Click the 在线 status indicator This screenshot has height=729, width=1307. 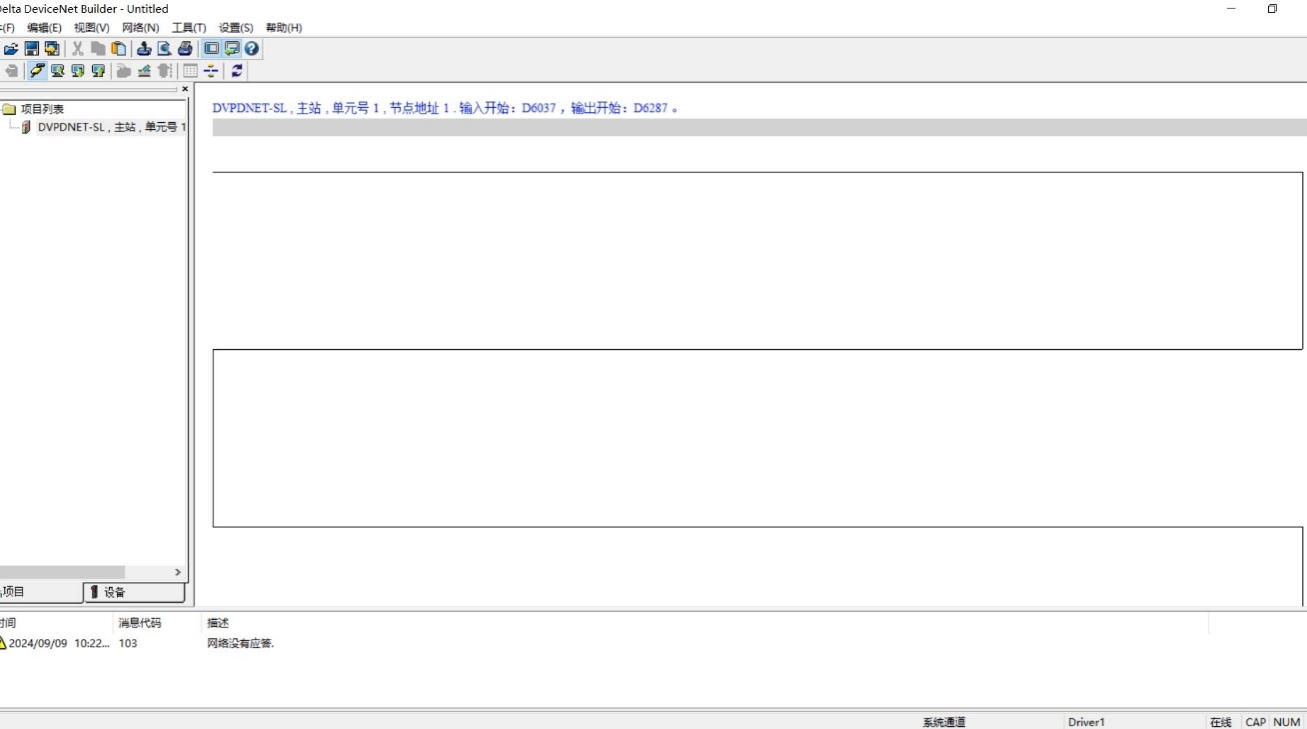tap(1220, 722)
